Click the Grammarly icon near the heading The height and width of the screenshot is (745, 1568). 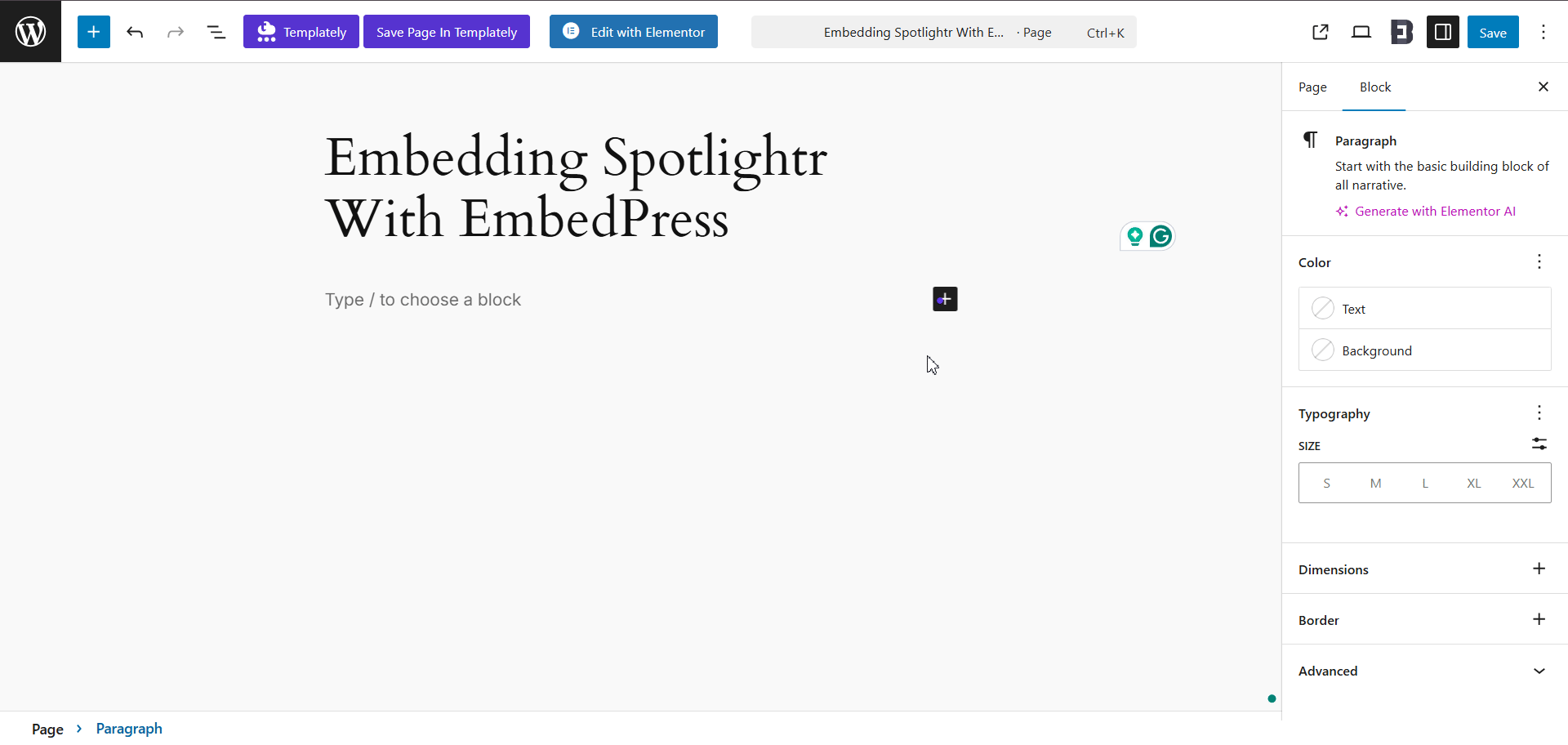(x=1160, y=236)
